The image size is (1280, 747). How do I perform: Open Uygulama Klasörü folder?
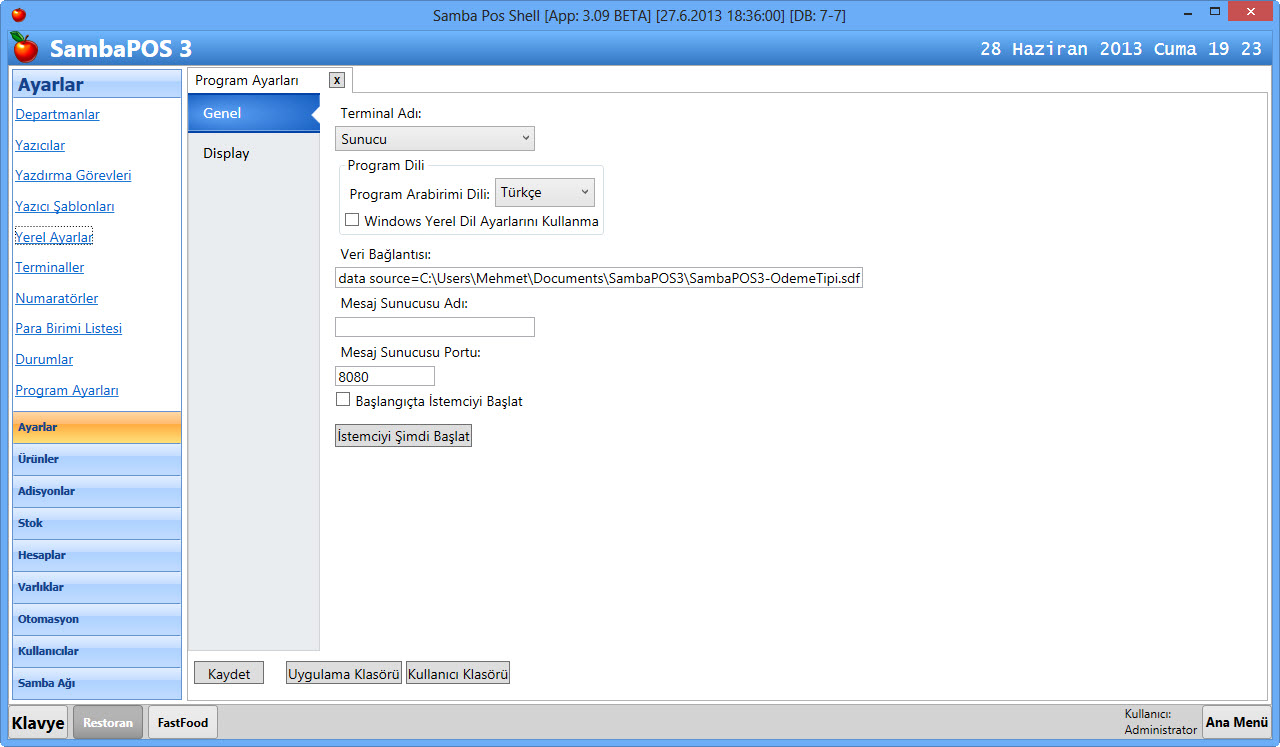(x=344, y=674)
